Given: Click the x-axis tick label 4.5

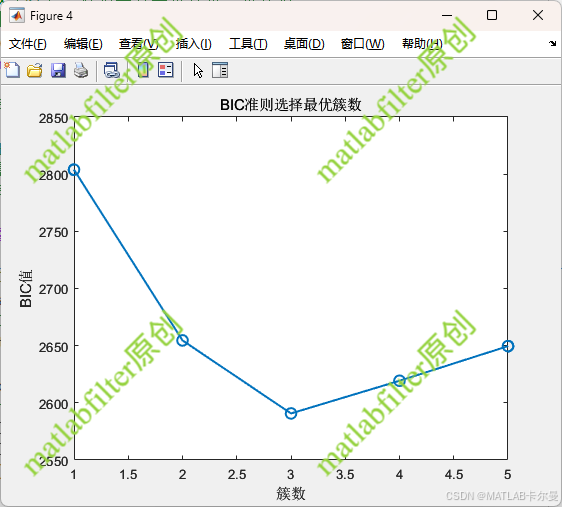Looking at the screenshot, I should tap(454, 475).
